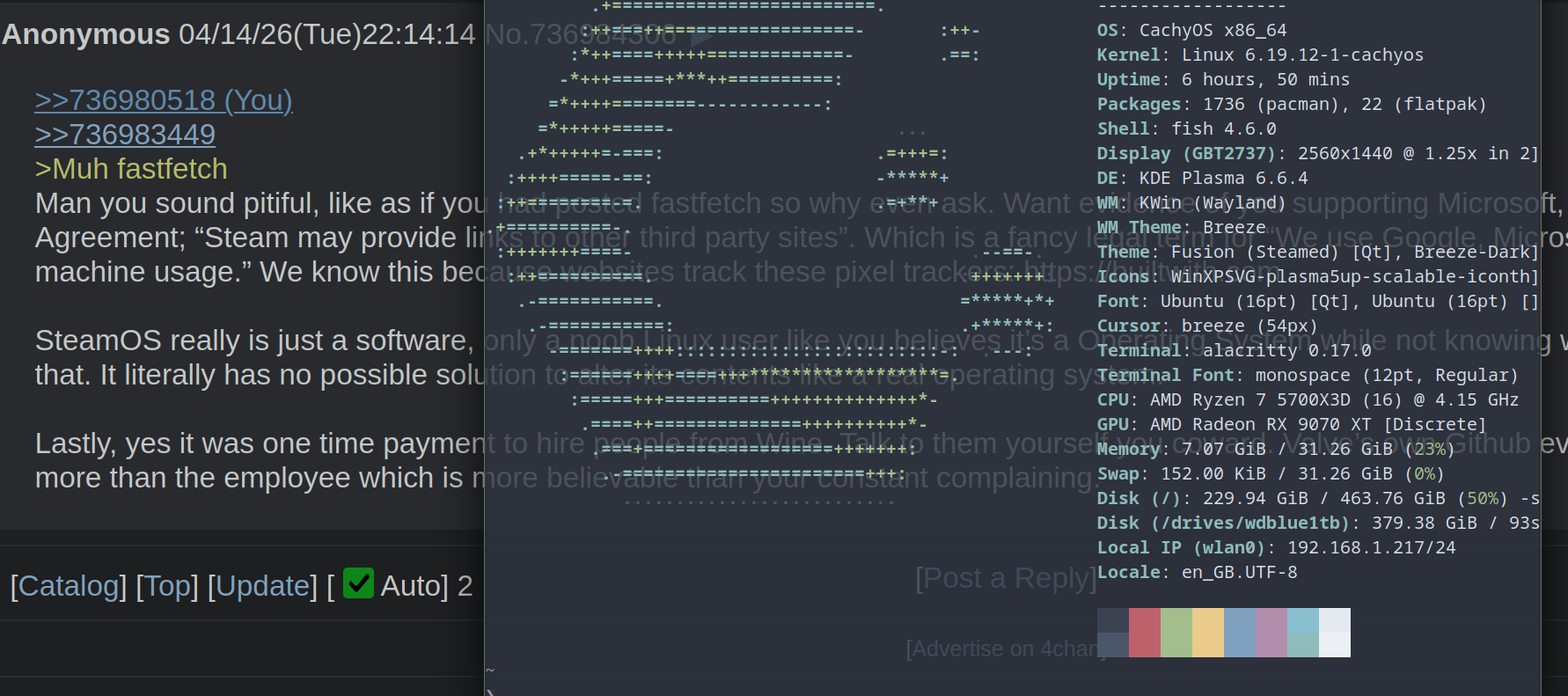Image resolution: width=1568 pixels, height=696 pixels.
Task: Click the "Shell: fish 4.6.0" line
Action: click(x=1187, y=129)
